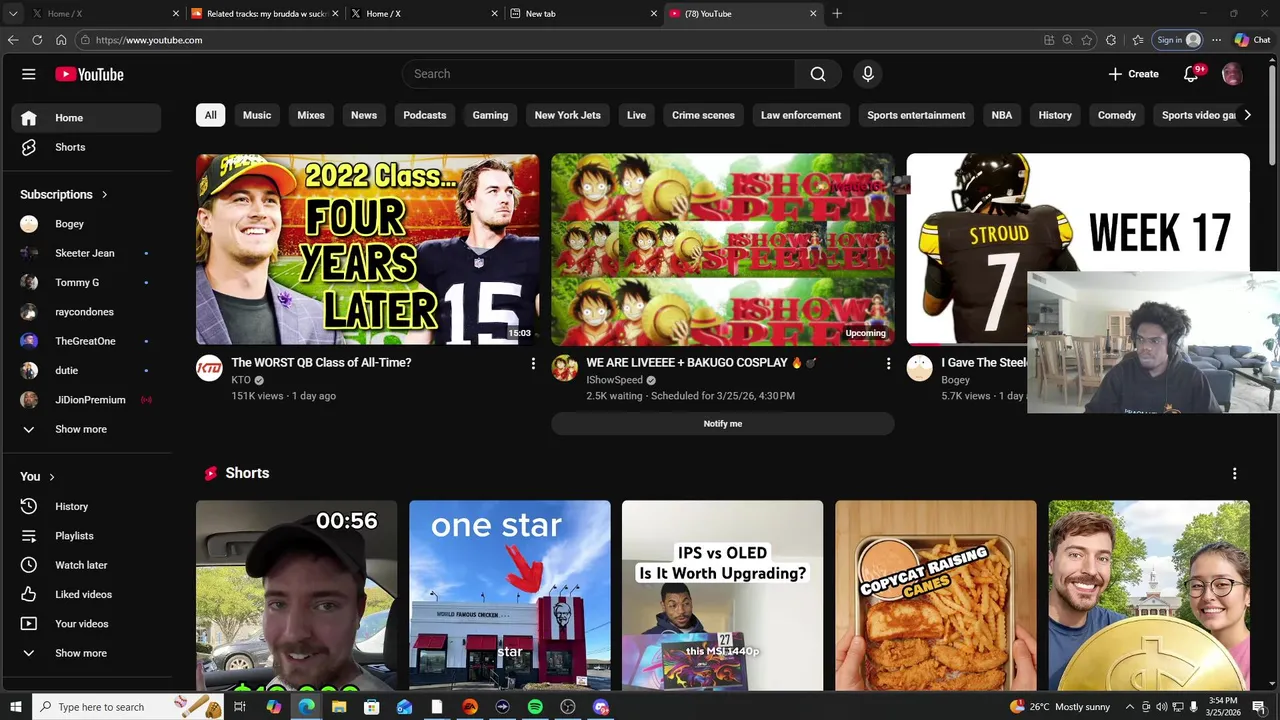Click the IShowSpeed channel avatar
Screen dimensions: 1280x720
point(564,368)
